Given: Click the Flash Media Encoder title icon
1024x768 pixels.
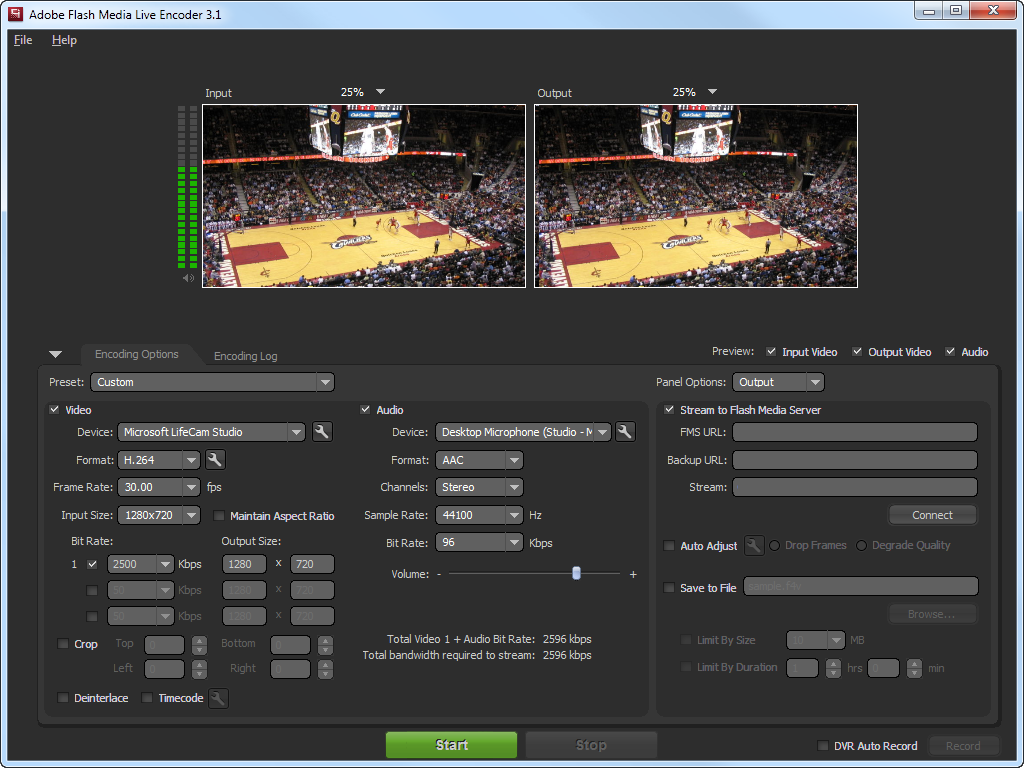Looking at the screenshot, I should pos(15,14).
